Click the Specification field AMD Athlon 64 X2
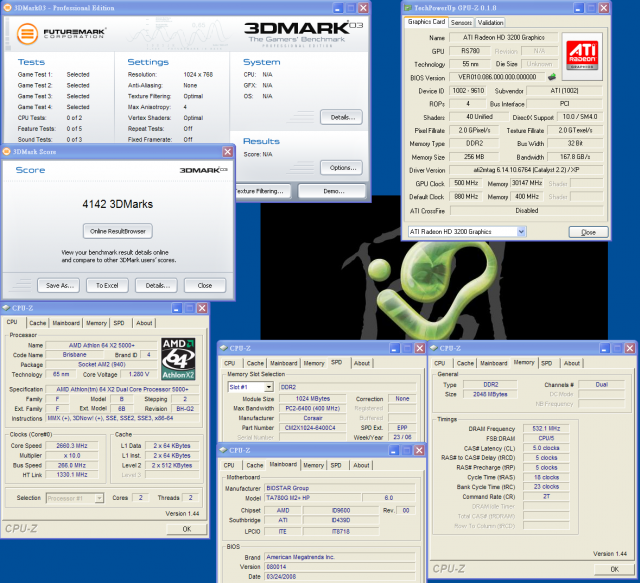This screenshot has height=583, width=640. [x=122, y=389]
